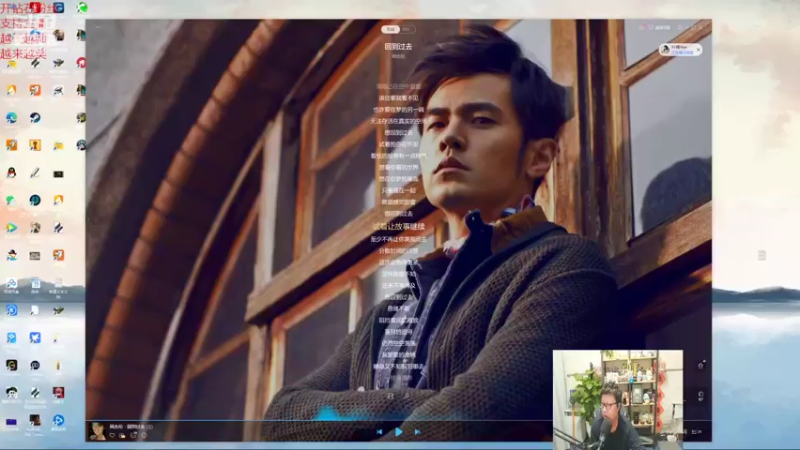800x450 pixels.
Task: Click the heart icon in the top-right toolbar
Action: 651,27
